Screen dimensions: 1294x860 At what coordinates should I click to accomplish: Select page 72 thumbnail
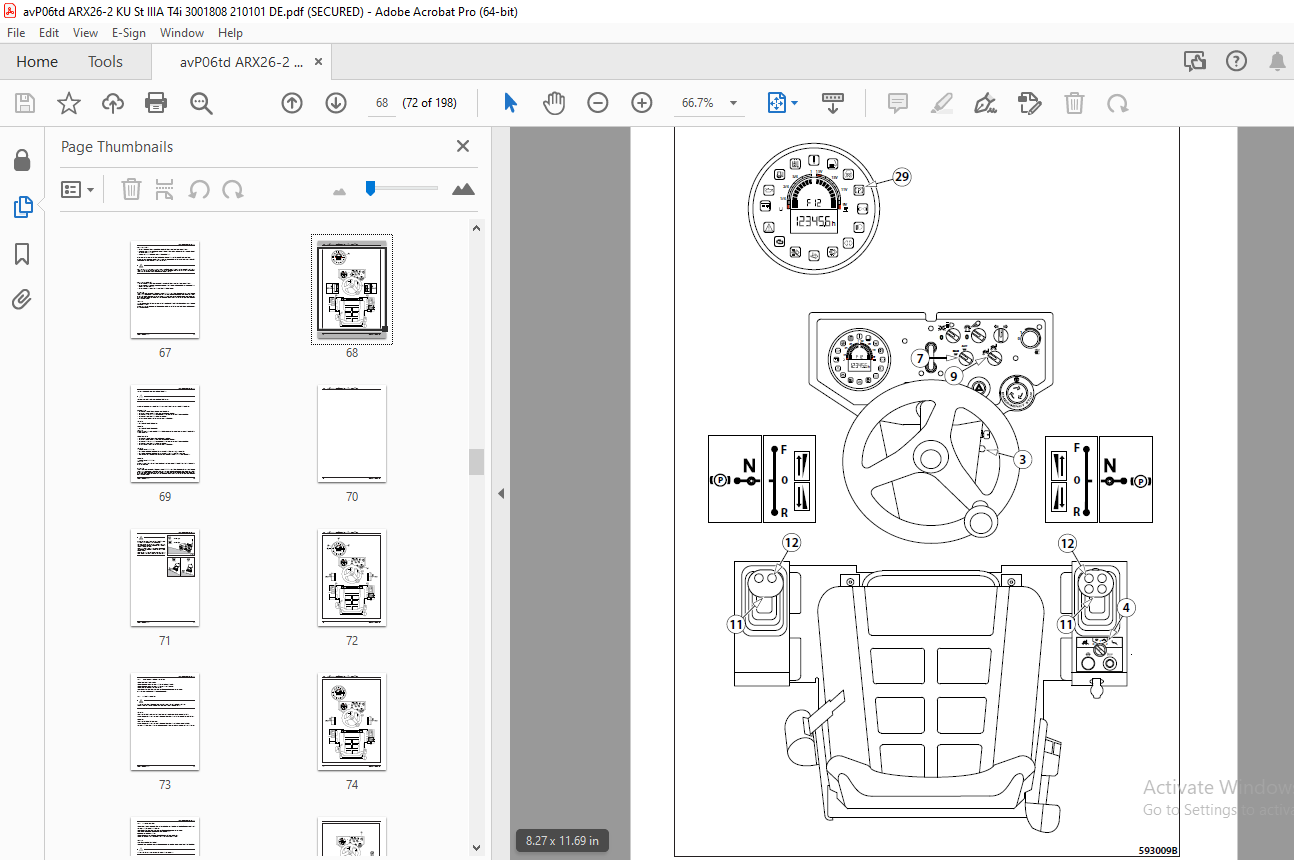coord(352,578)
